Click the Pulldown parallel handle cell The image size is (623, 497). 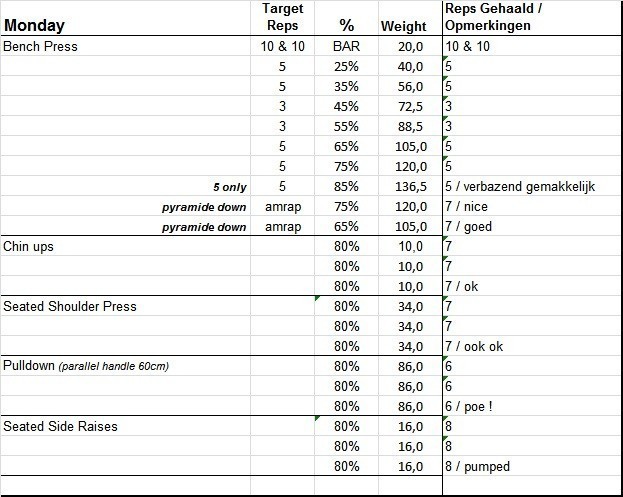(x=86, y=366)
